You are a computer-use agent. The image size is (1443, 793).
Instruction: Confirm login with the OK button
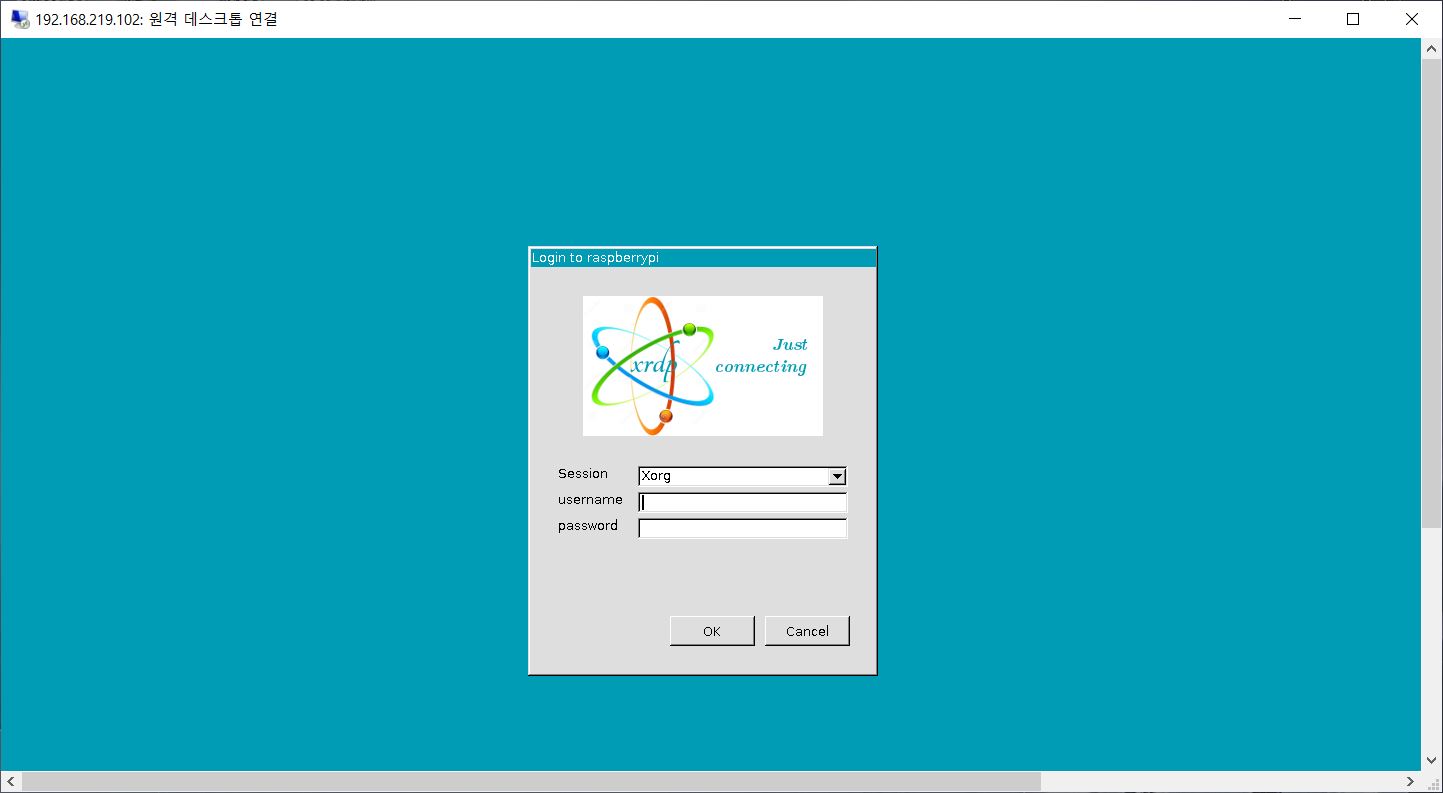(x=712, y=631)
